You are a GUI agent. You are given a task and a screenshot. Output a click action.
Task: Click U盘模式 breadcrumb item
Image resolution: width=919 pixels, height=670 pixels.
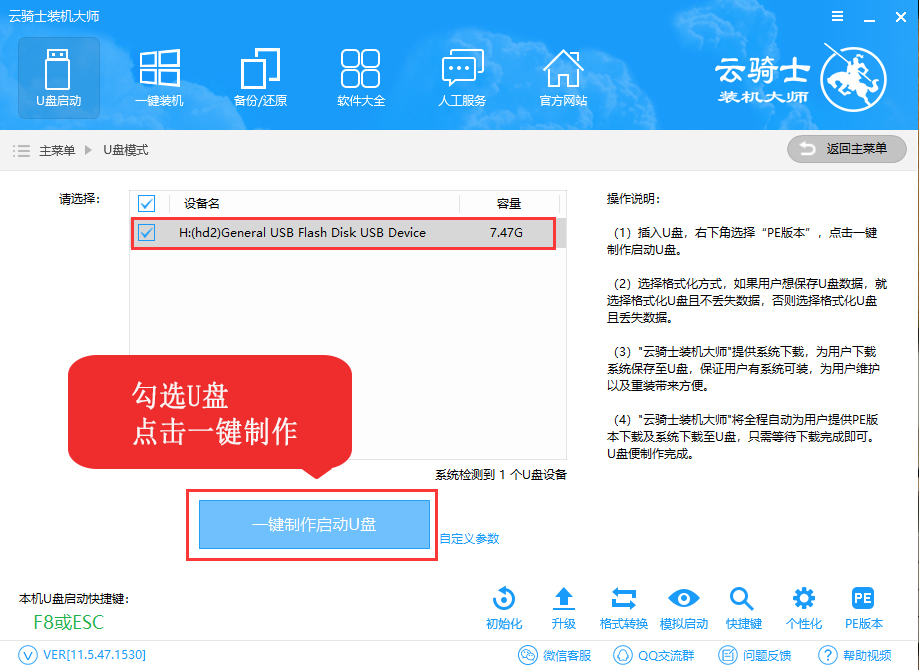126,151
